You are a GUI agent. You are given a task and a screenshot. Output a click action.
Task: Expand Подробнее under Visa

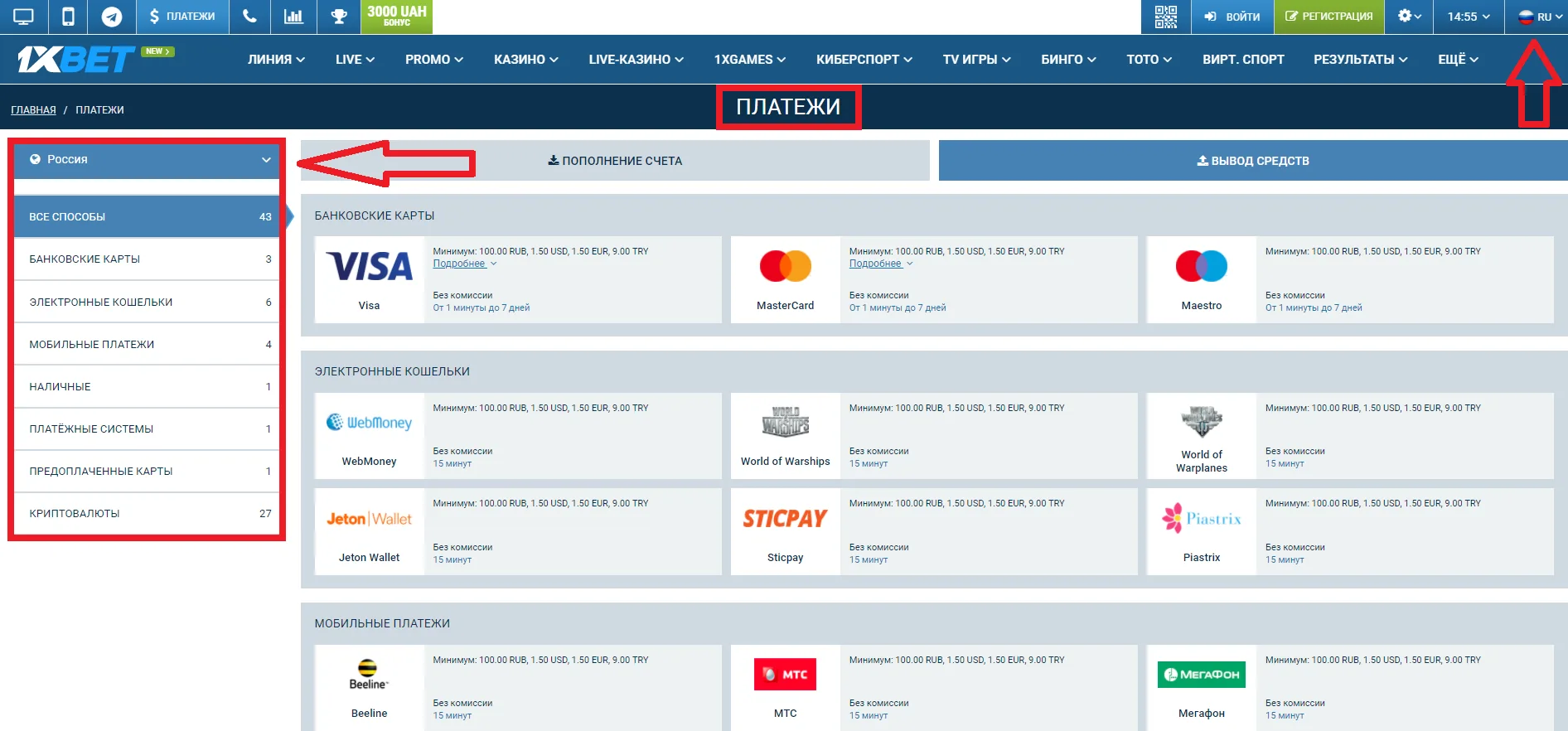(x=464, y=264)
